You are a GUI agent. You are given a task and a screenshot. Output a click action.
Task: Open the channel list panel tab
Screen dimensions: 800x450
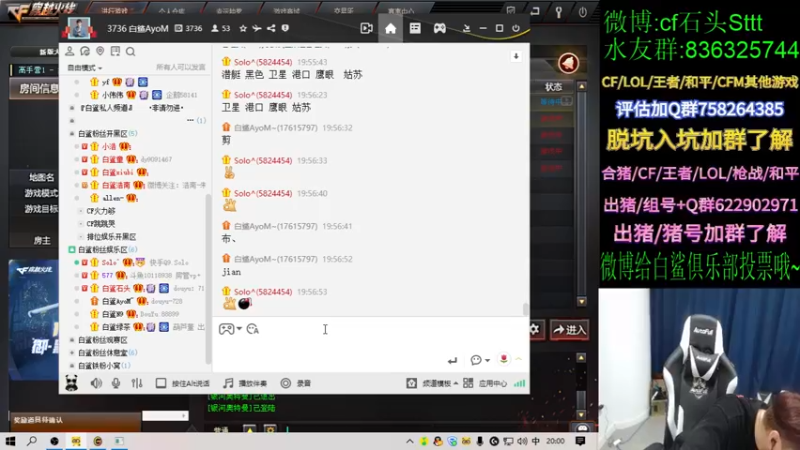[x=415, y=29]
